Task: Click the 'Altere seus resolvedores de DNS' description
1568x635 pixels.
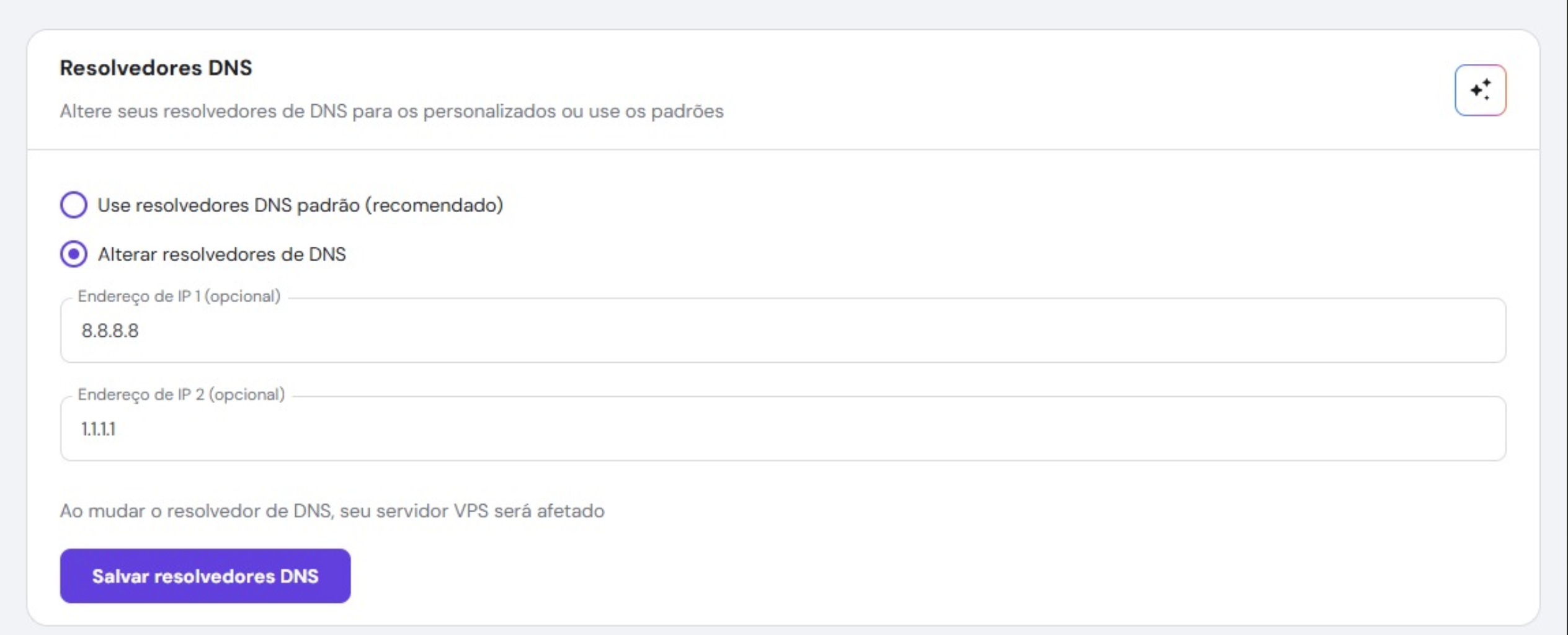Action: 391,111
